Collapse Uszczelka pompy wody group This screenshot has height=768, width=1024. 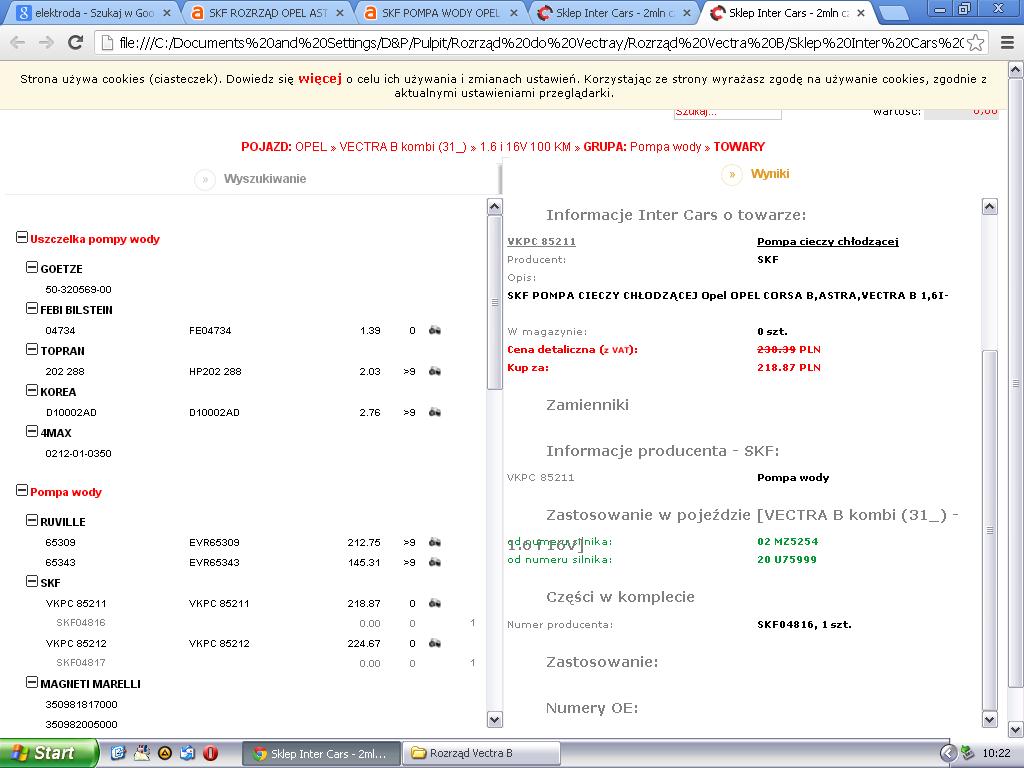pos(22,238)
